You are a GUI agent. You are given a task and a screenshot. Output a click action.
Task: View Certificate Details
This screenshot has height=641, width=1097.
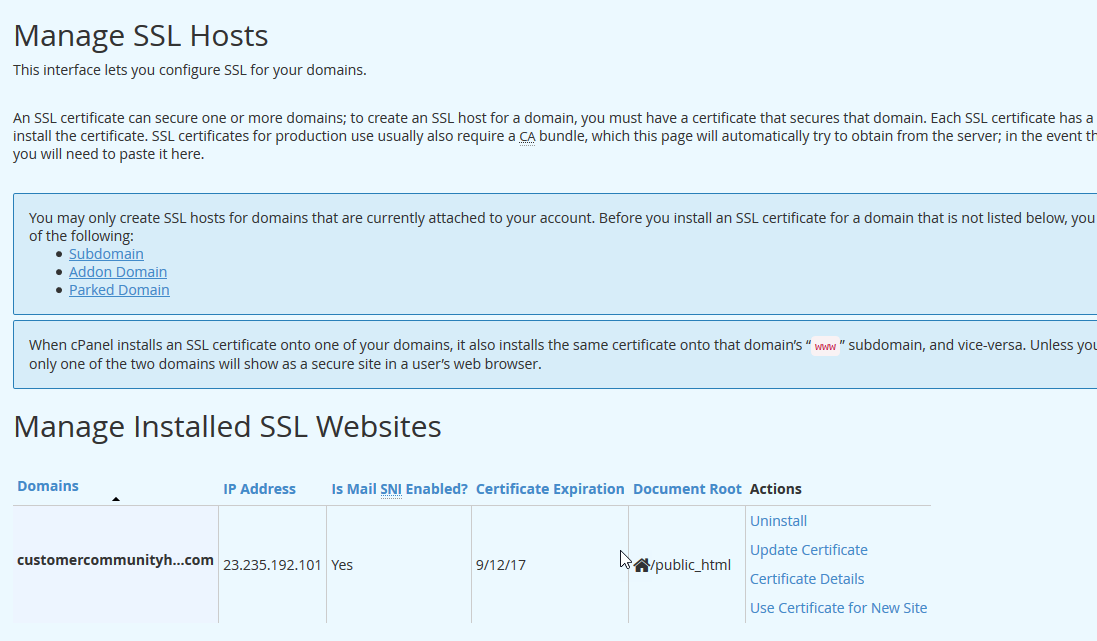click(x=807, y=579)
